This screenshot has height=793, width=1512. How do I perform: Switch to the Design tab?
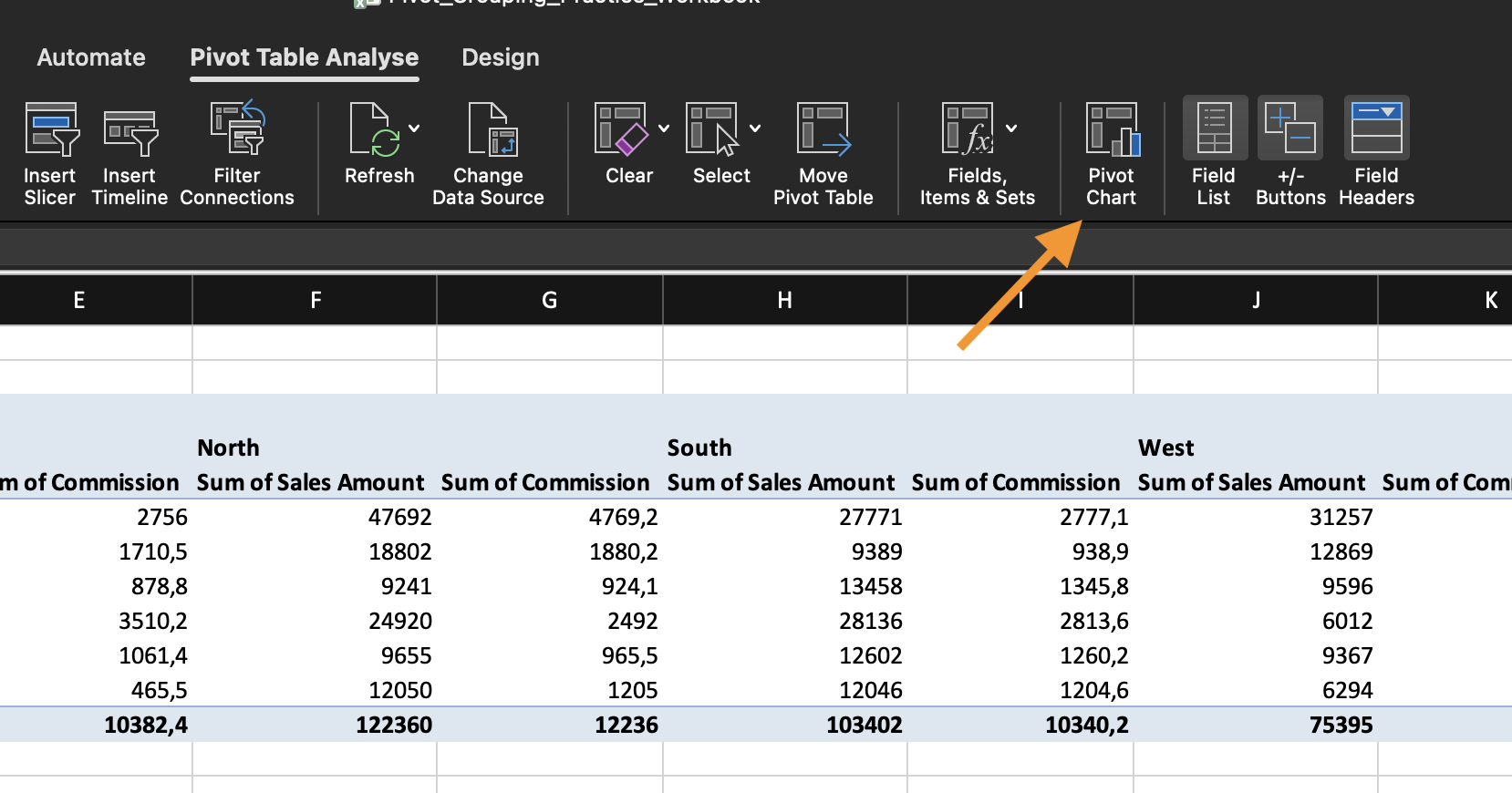(x=500, y=57)
